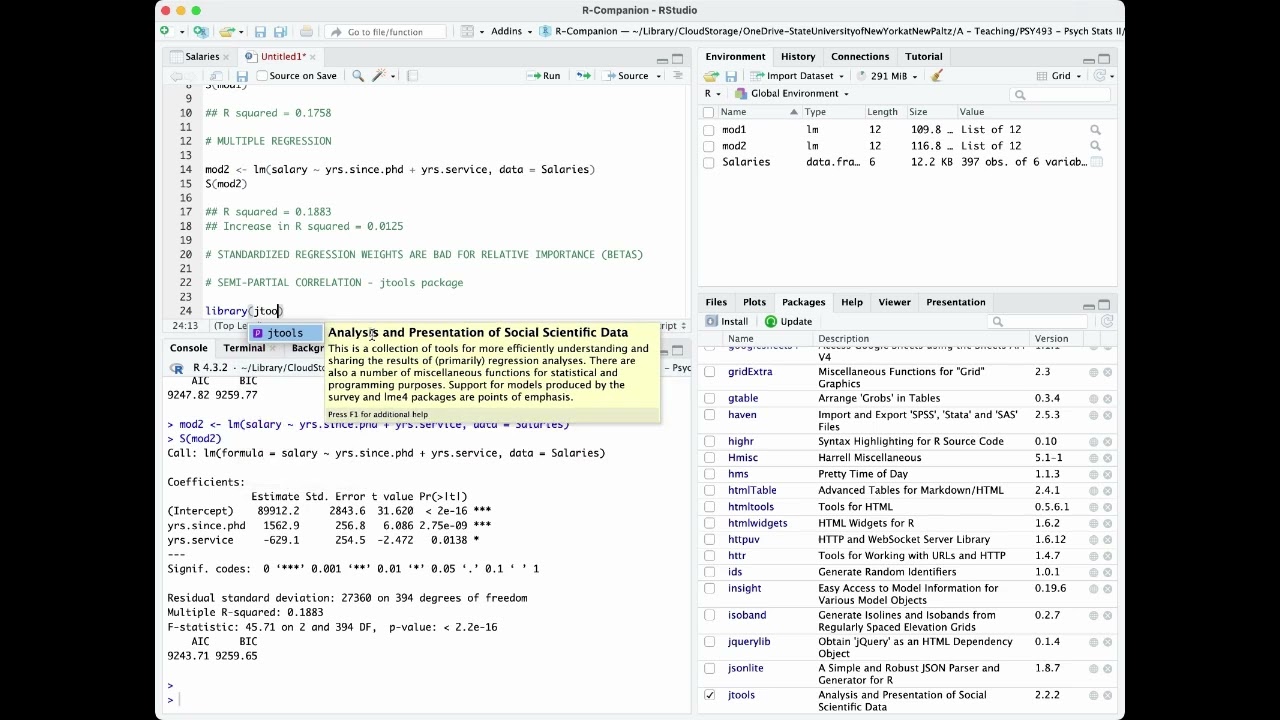Click the Packages search field
Screen dimensions: 1280x720
point(1038,322)
